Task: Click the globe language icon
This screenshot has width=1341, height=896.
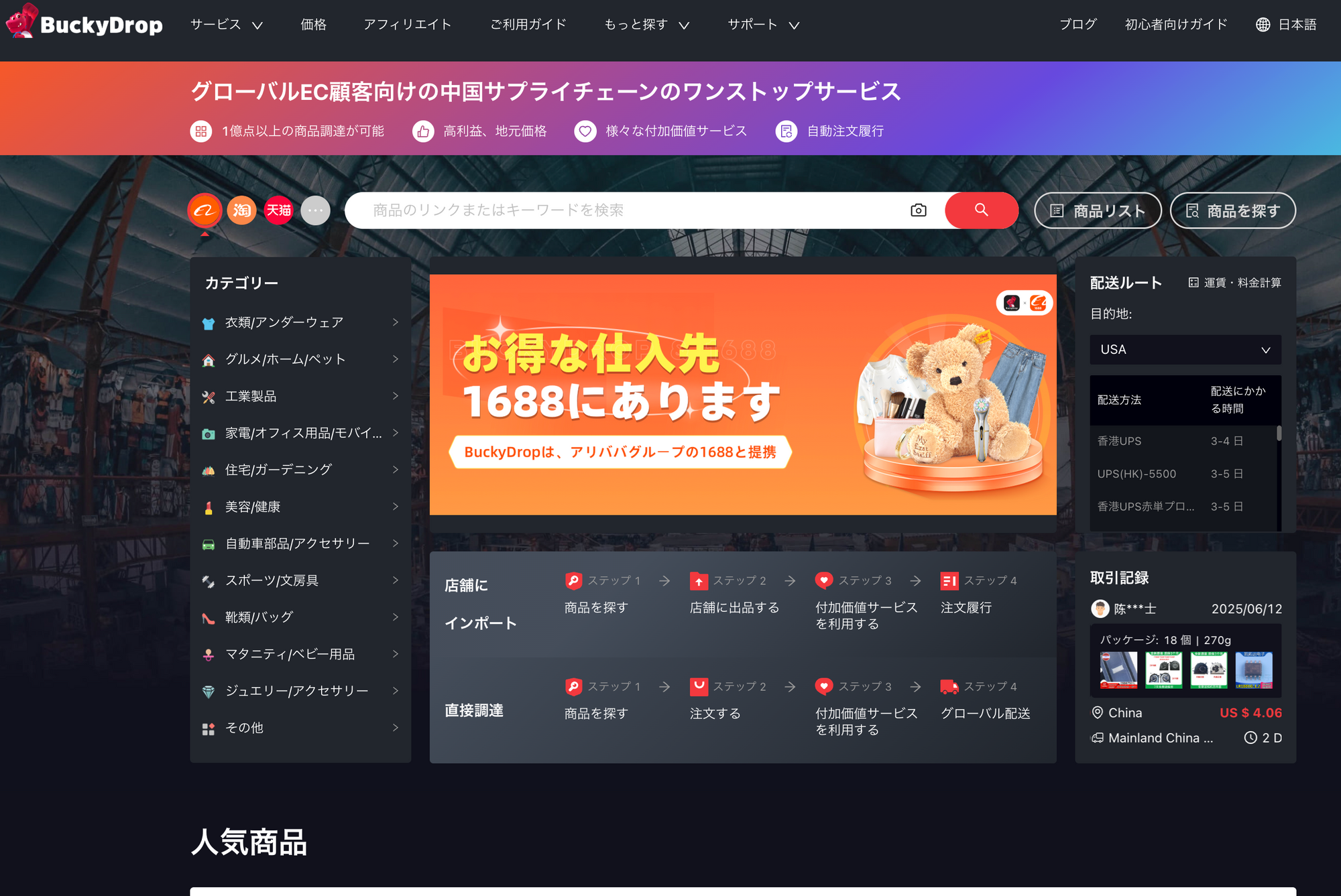Action: (1263, 25)
